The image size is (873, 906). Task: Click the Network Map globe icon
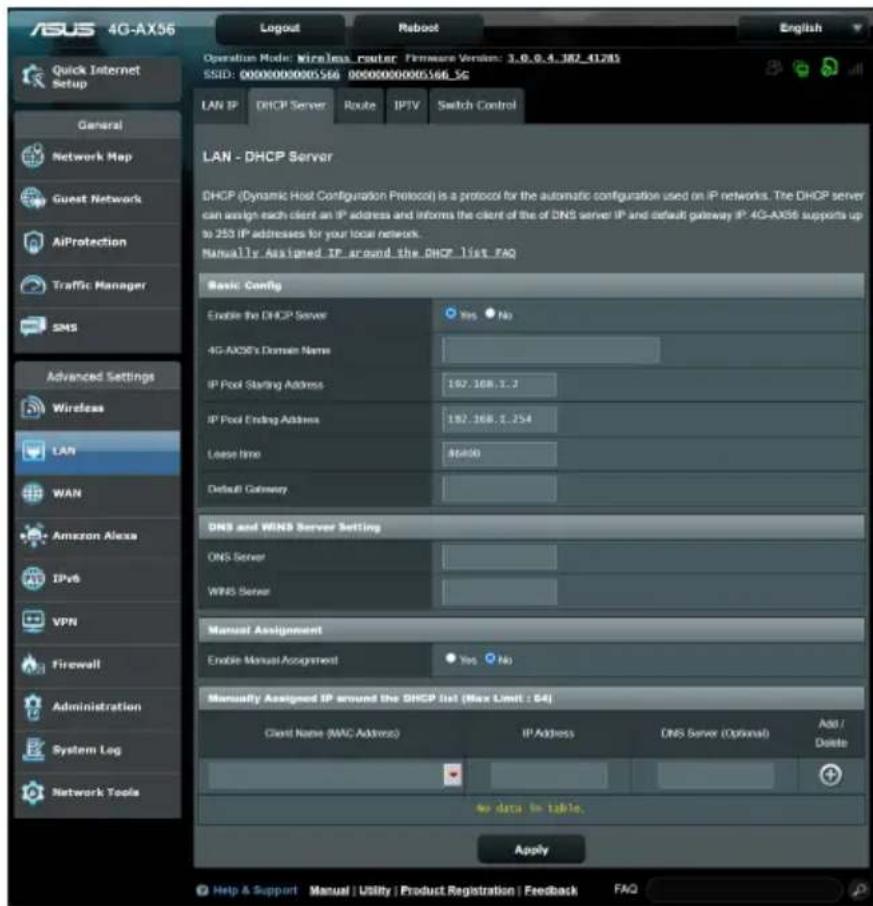pos(33,156)
